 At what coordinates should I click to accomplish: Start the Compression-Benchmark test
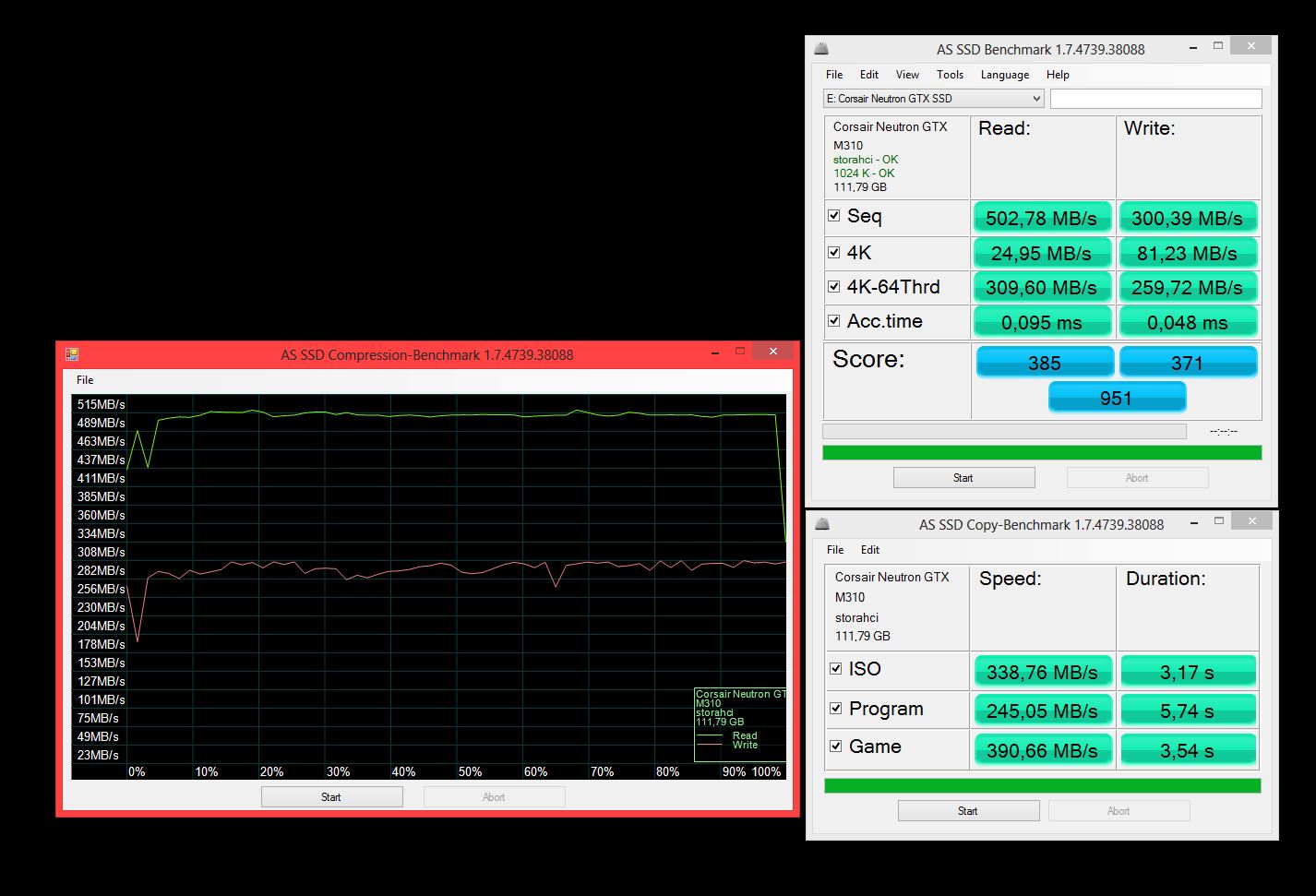[x=331, y=796]
